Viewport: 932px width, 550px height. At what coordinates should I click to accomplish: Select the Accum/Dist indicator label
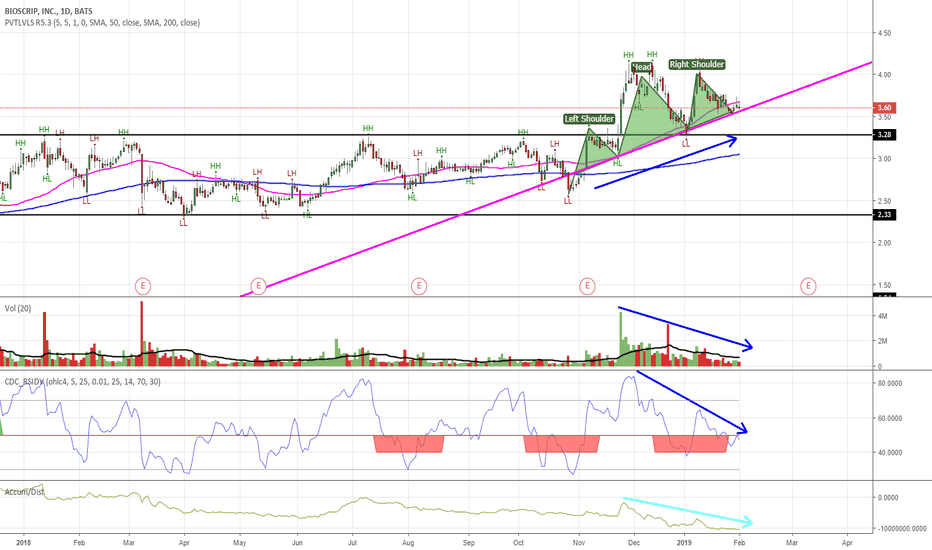pyautogui.click(x=24, y=492)
